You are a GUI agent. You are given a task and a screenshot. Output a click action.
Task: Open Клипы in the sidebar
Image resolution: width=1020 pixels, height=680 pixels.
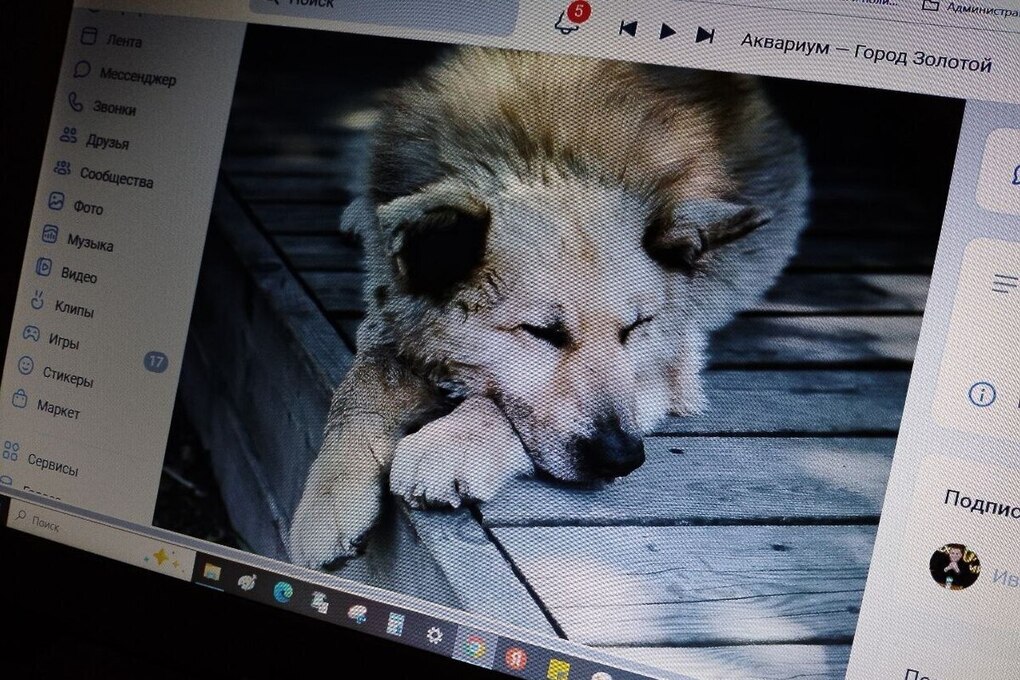[73, 309]
